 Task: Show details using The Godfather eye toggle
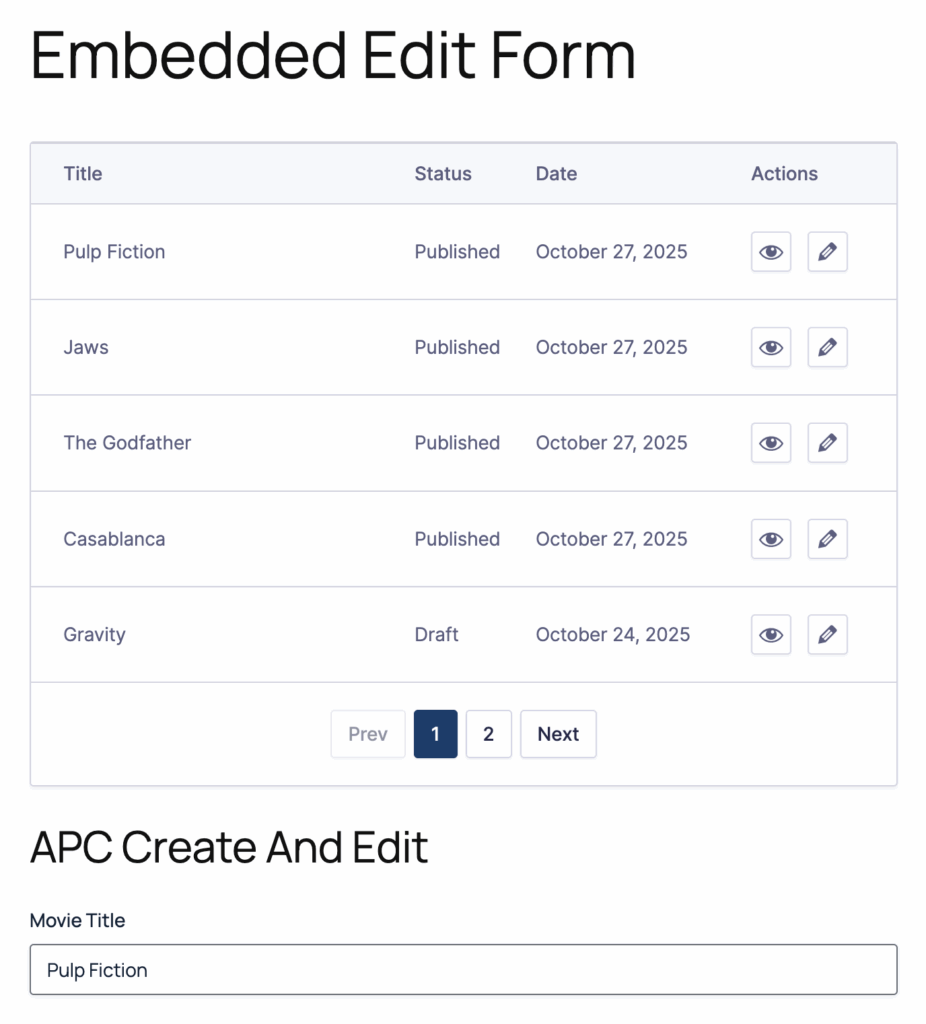click(770, 443)
